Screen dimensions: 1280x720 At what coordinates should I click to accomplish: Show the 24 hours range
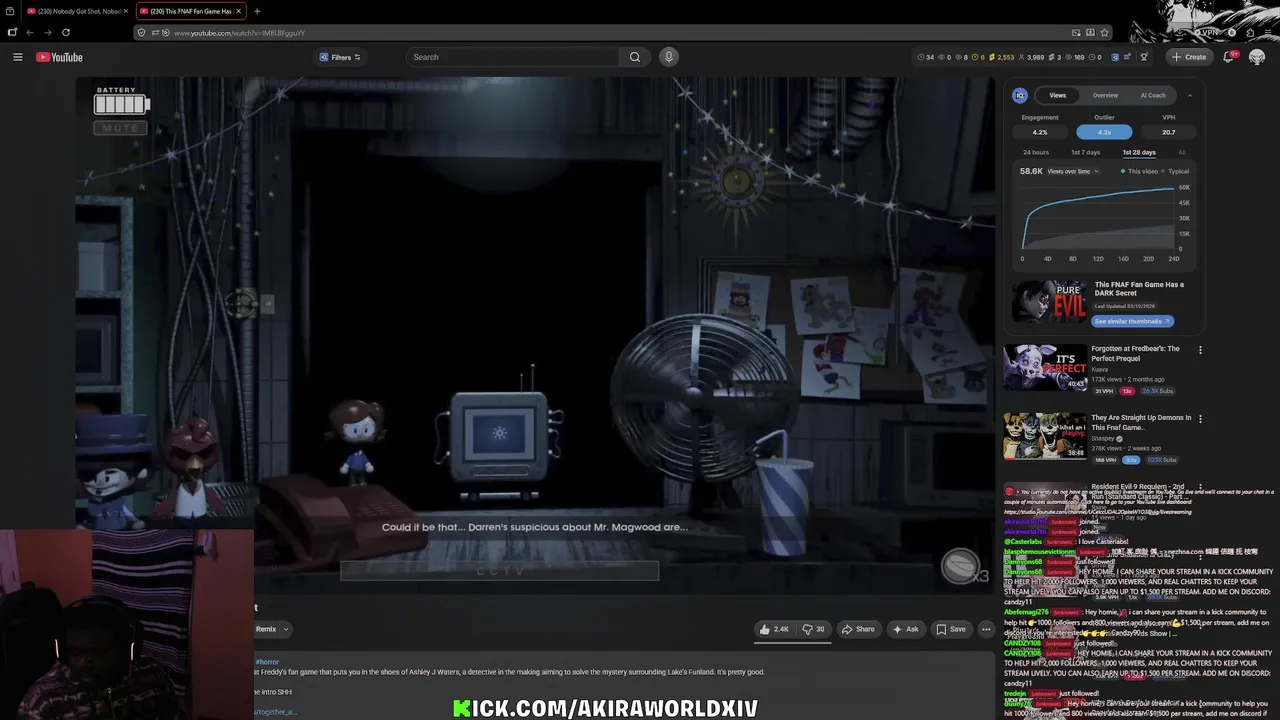(1036, 152)
